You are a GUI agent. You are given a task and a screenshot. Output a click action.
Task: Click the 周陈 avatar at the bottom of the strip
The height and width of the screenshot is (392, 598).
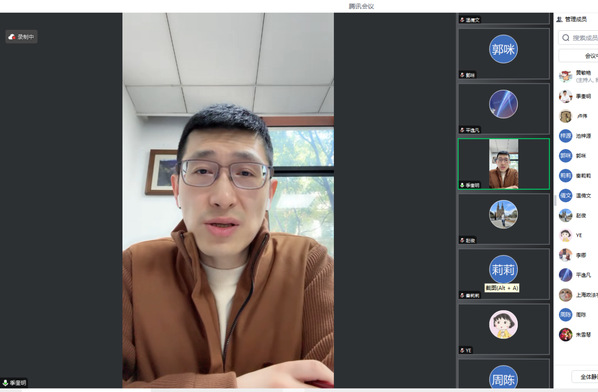pyautogui.click(x=503, y=378)
